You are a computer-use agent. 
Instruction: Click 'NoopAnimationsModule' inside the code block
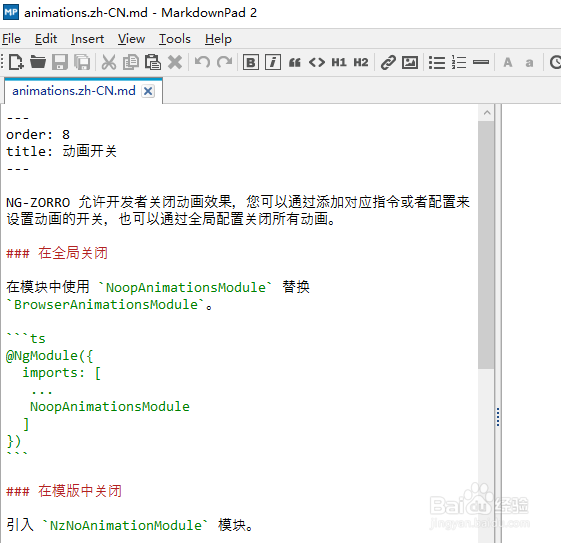pos(109,407)
